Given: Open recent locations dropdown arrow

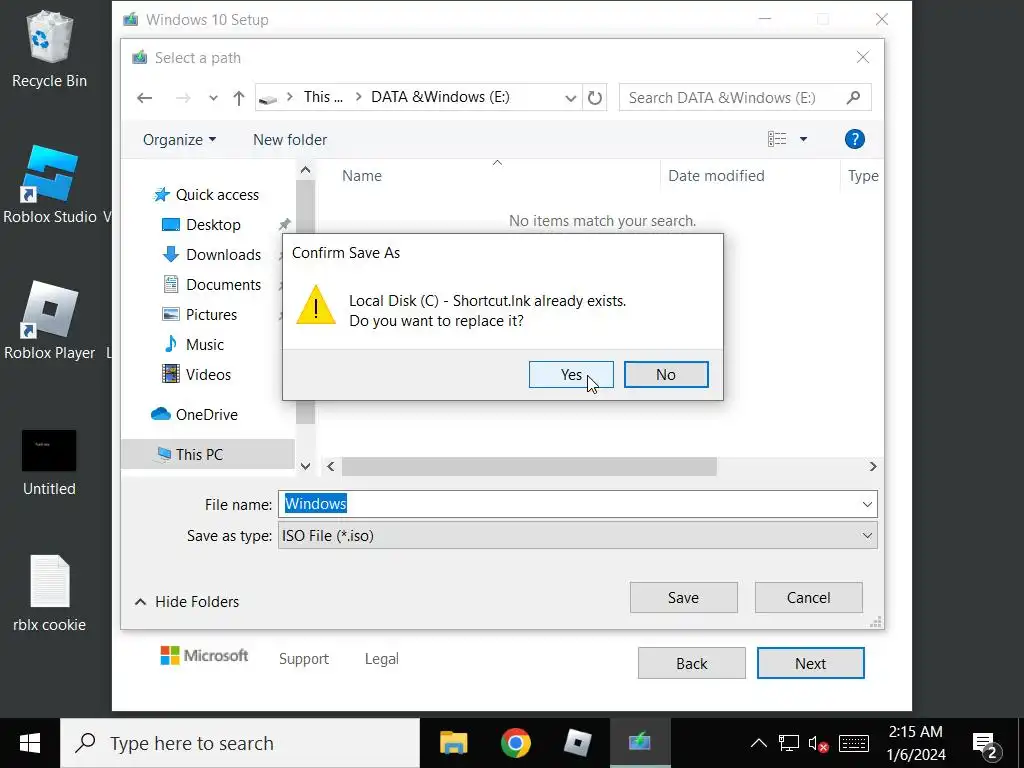Looking at the screenshot, I should point(214,98).
